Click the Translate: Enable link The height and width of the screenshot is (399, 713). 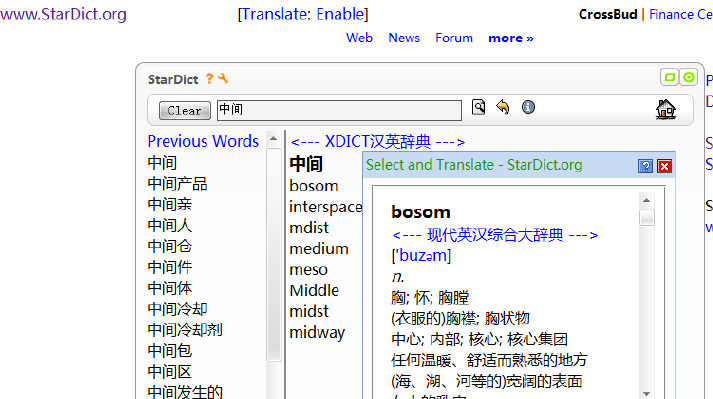point(303,14)
